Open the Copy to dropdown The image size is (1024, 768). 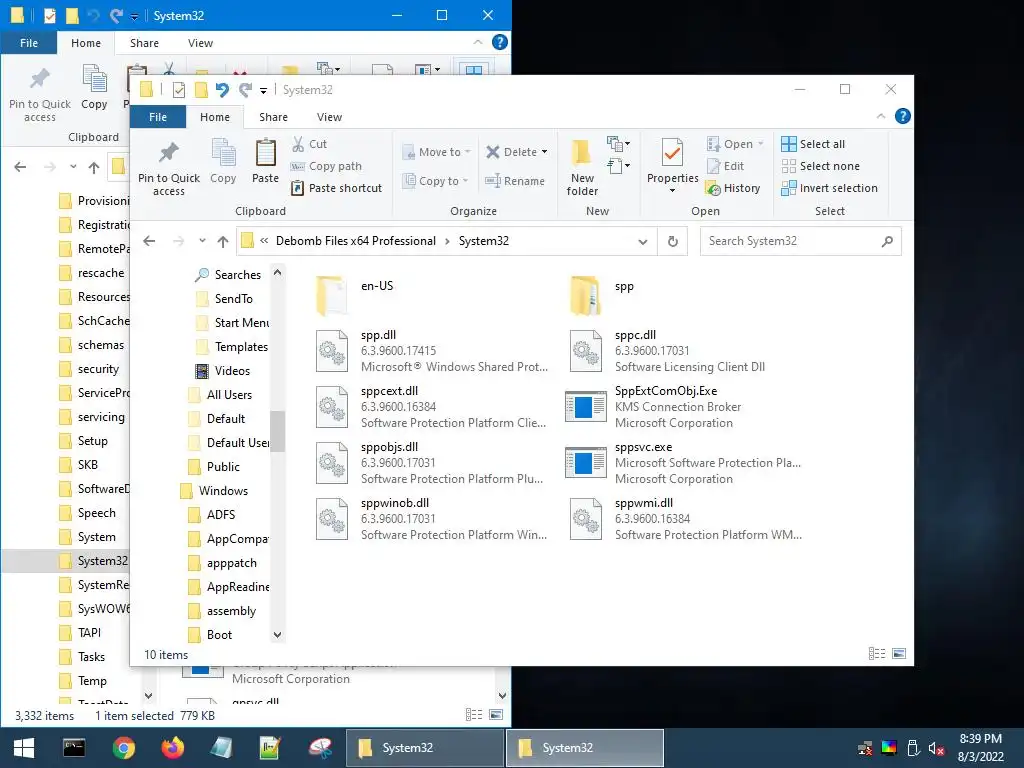click(x=435, y=181)
